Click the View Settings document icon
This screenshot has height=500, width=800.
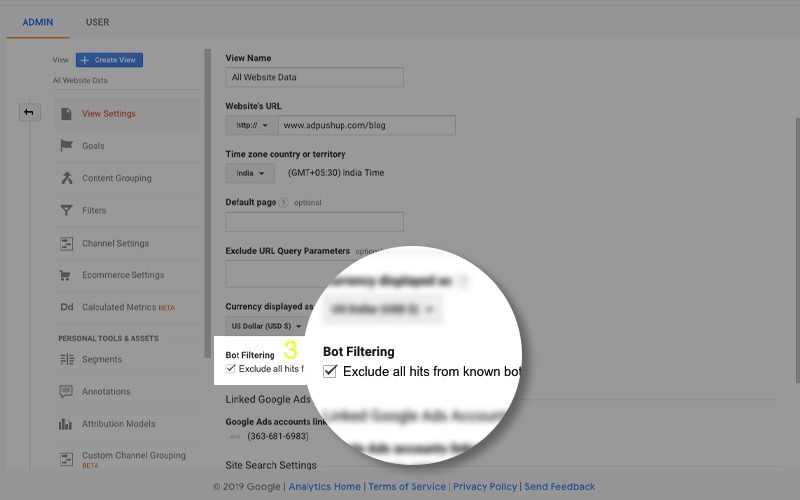pyautogui.click(x=67, y=114)
